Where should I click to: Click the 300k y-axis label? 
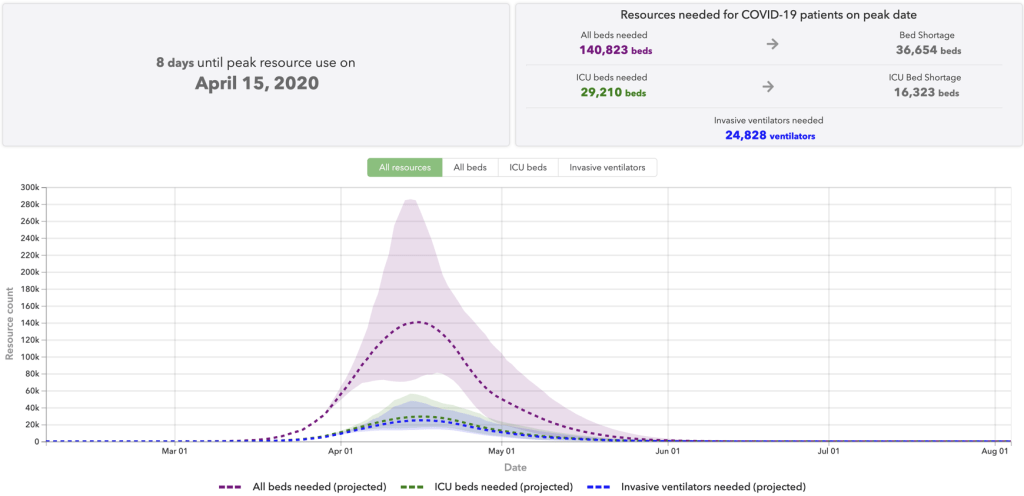[x=26, y=188]
